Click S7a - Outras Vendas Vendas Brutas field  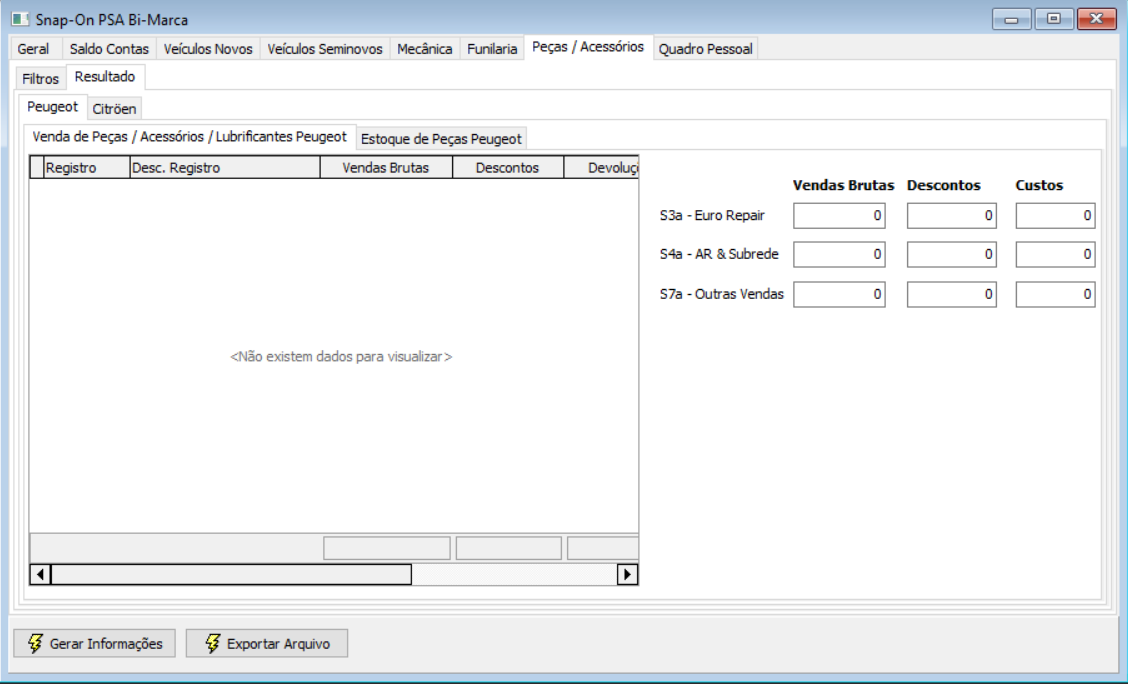click(839, 294)
